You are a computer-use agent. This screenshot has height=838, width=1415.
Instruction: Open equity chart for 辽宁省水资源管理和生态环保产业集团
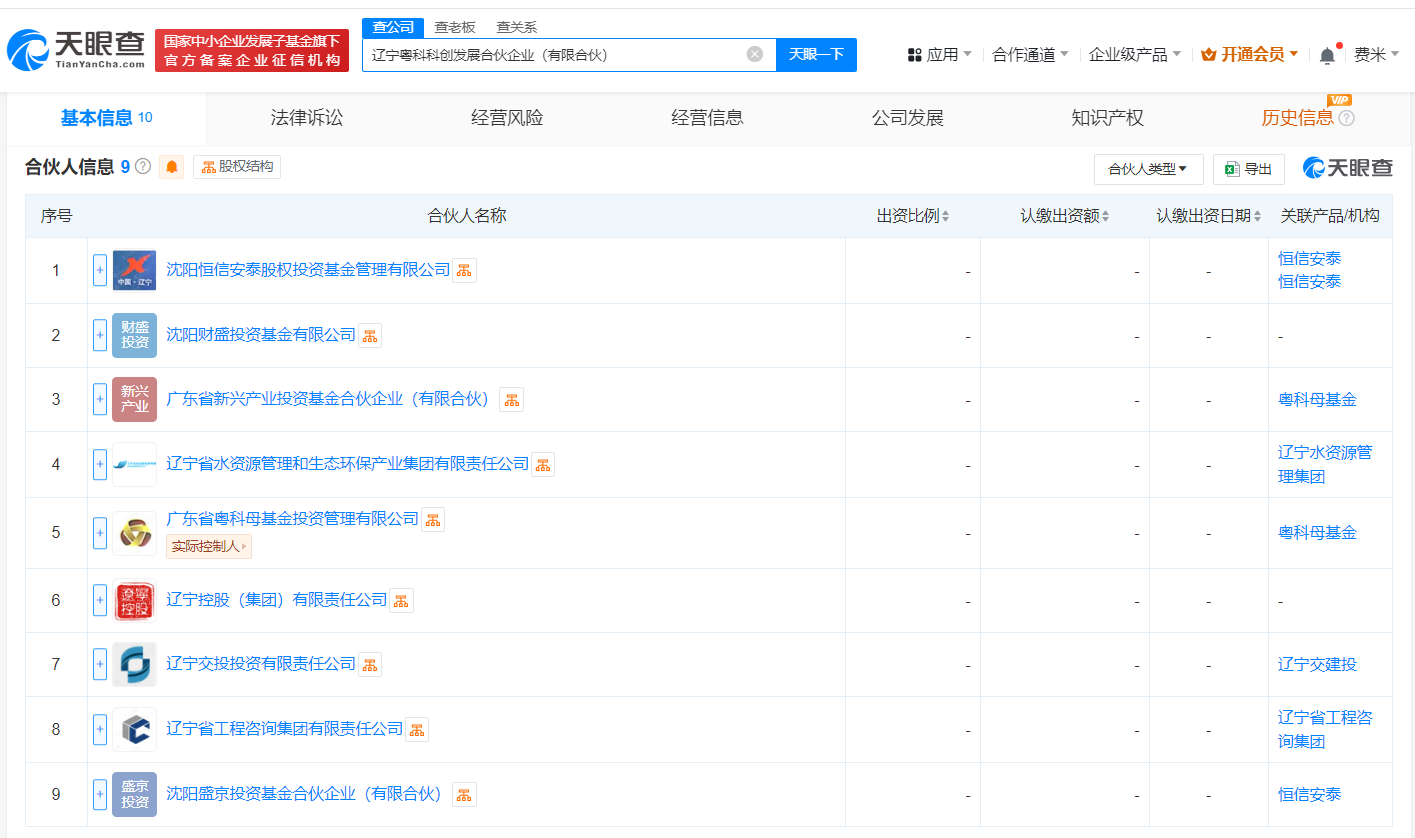point(543,464)
